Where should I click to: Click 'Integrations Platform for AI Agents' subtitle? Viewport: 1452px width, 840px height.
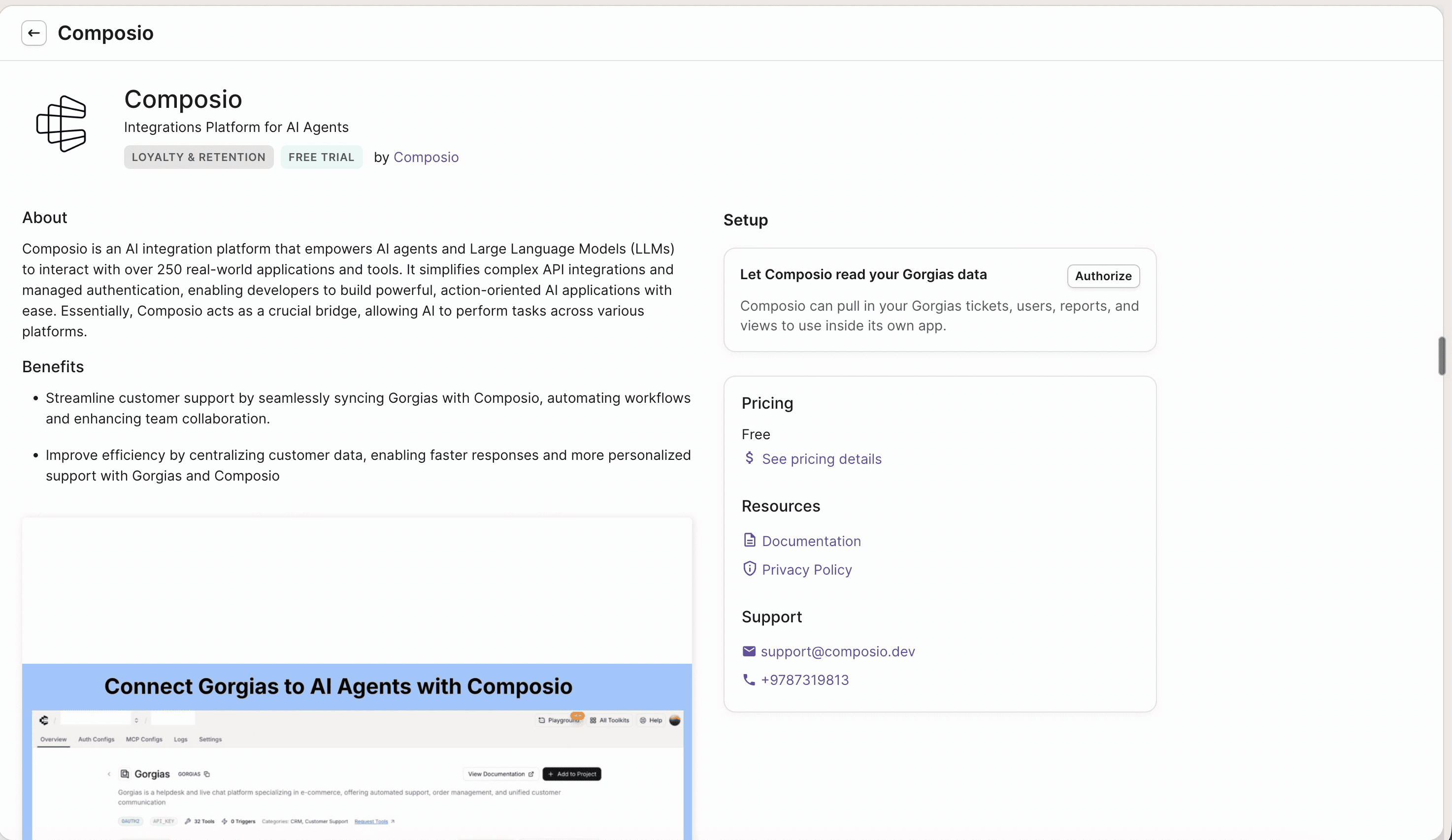tap(236, 128)
